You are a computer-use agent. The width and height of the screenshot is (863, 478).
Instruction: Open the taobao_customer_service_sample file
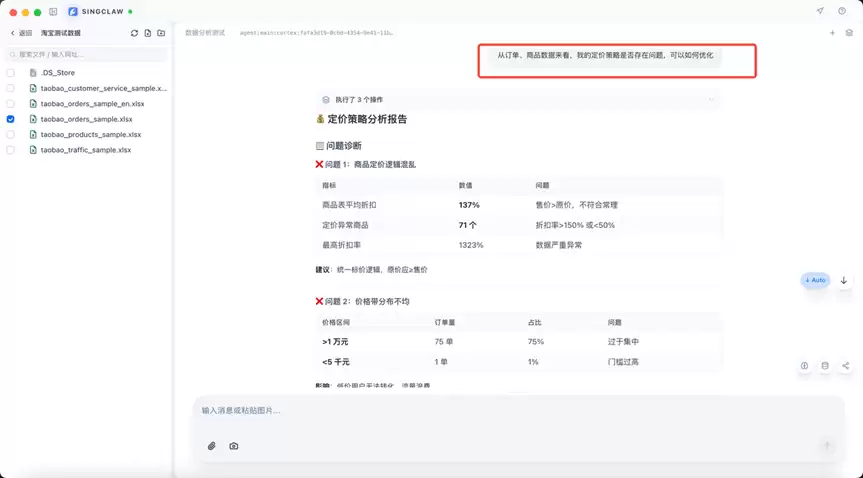pyautogui.click(x=103, y=88)
